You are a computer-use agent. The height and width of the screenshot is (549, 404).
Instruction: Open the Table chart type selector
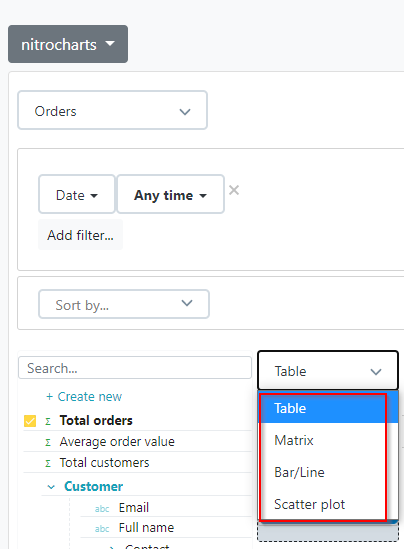[328, 370]
